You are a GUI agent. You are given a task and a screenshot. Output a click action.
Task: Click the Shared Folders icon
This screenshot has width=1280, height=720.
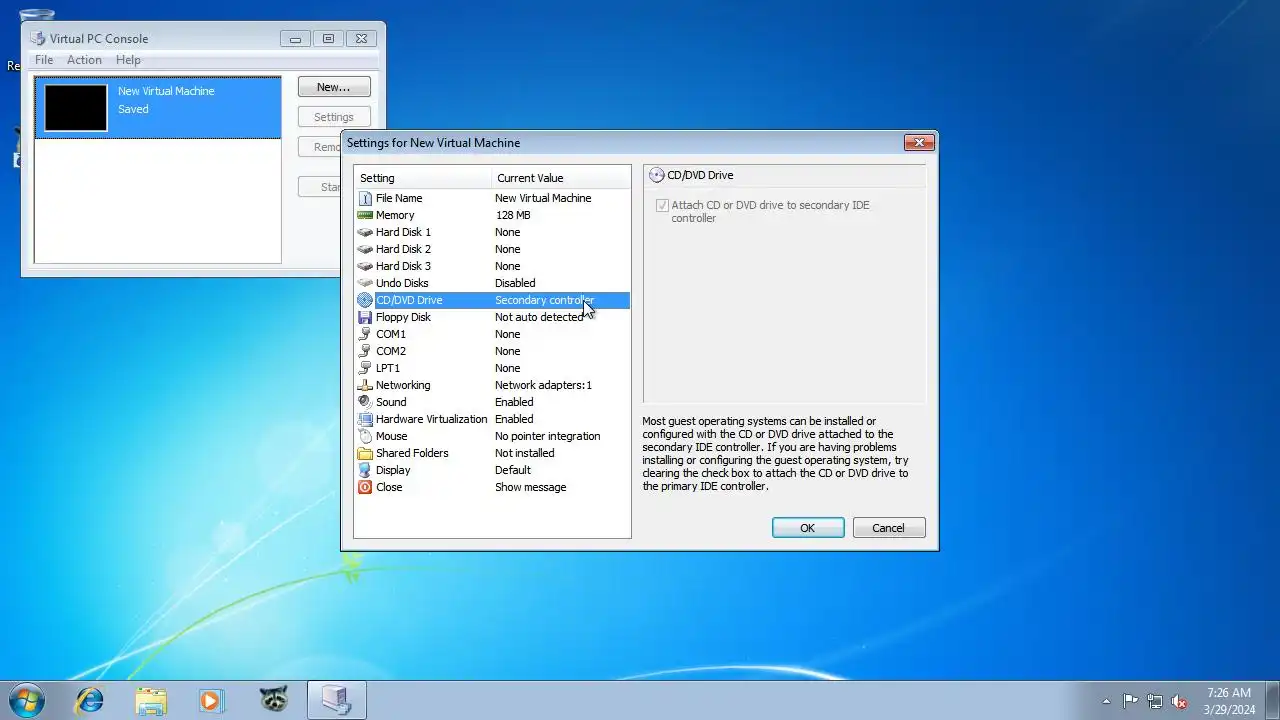click(x=365, y=453)
